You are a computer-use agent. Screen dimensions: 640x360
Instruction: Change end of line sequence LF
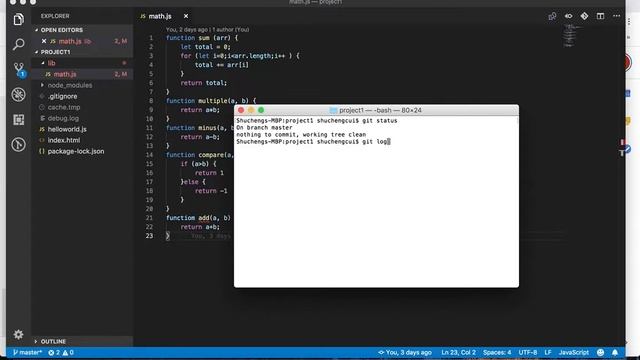pos(548,352)
